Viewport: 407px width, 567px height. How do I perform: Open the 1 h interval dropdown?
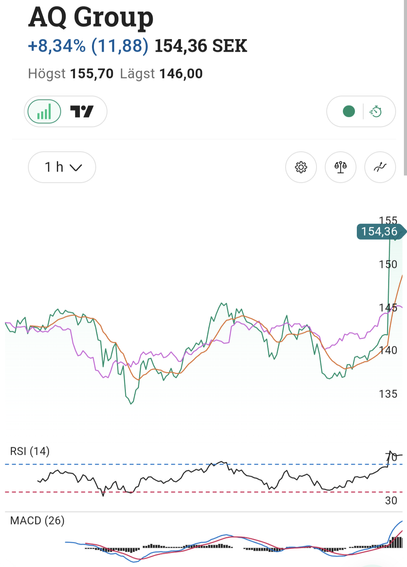[62, 167]
